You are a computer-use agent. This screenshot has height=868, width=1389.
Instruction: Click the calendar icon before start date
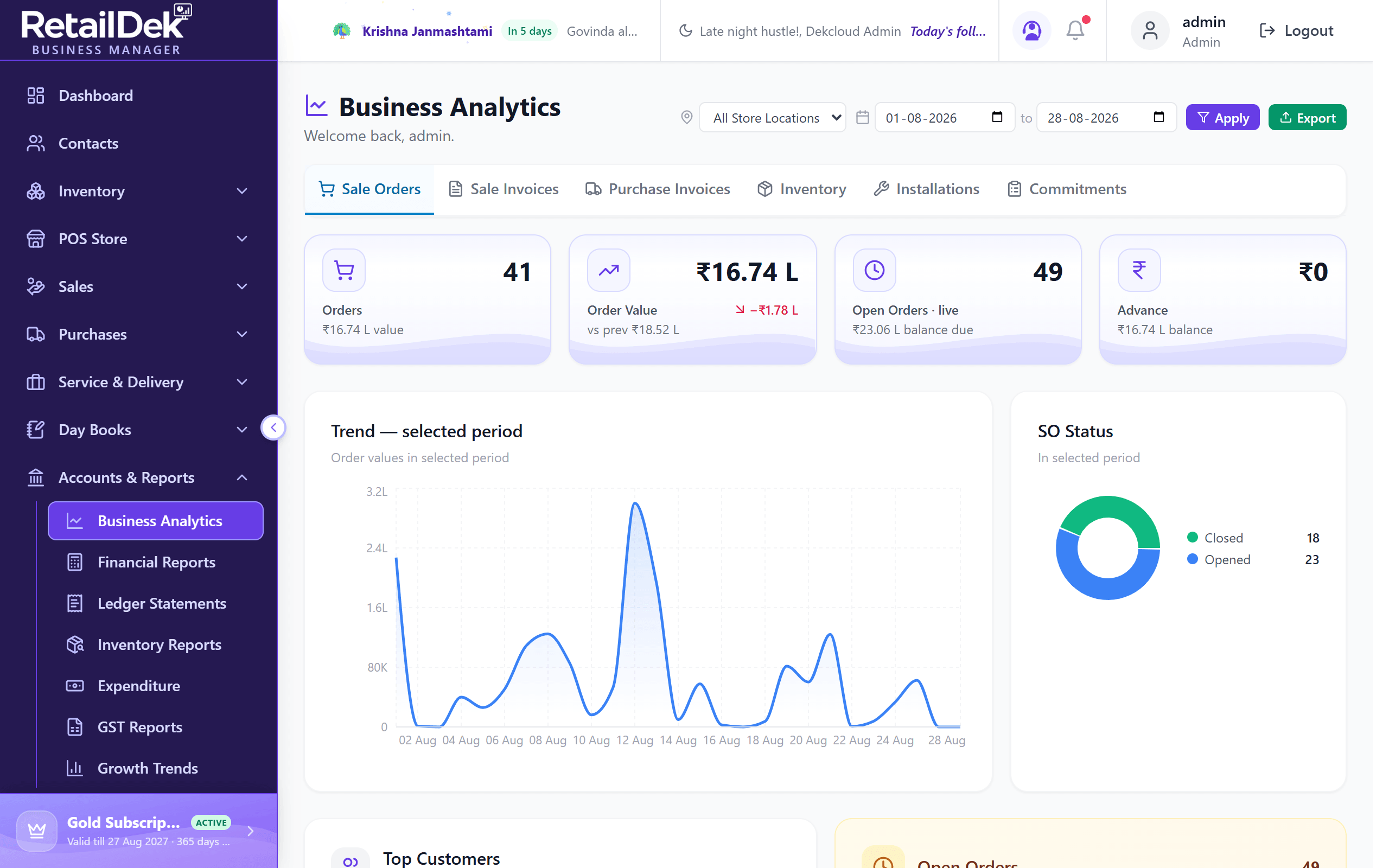[862, 117]
